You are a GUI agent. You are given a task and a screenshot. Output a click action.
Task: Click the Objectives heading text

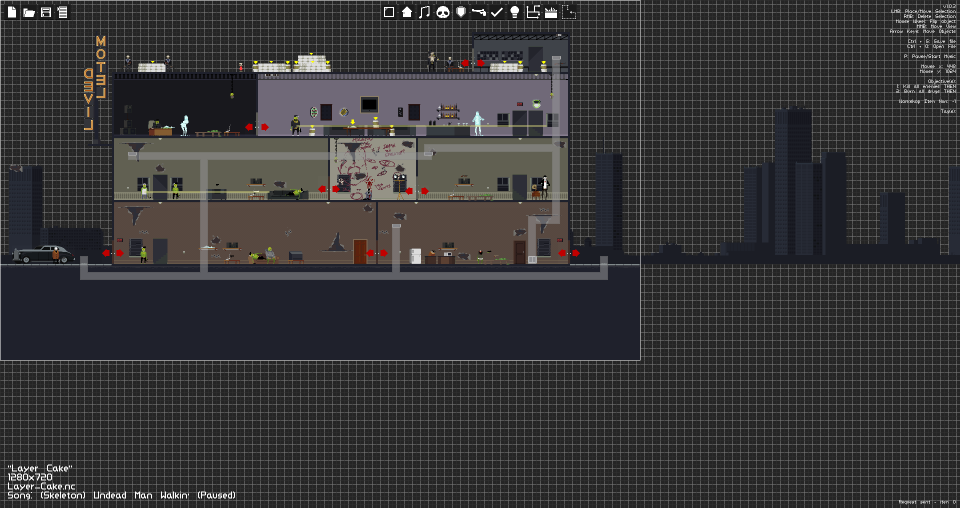coord(941,81)
